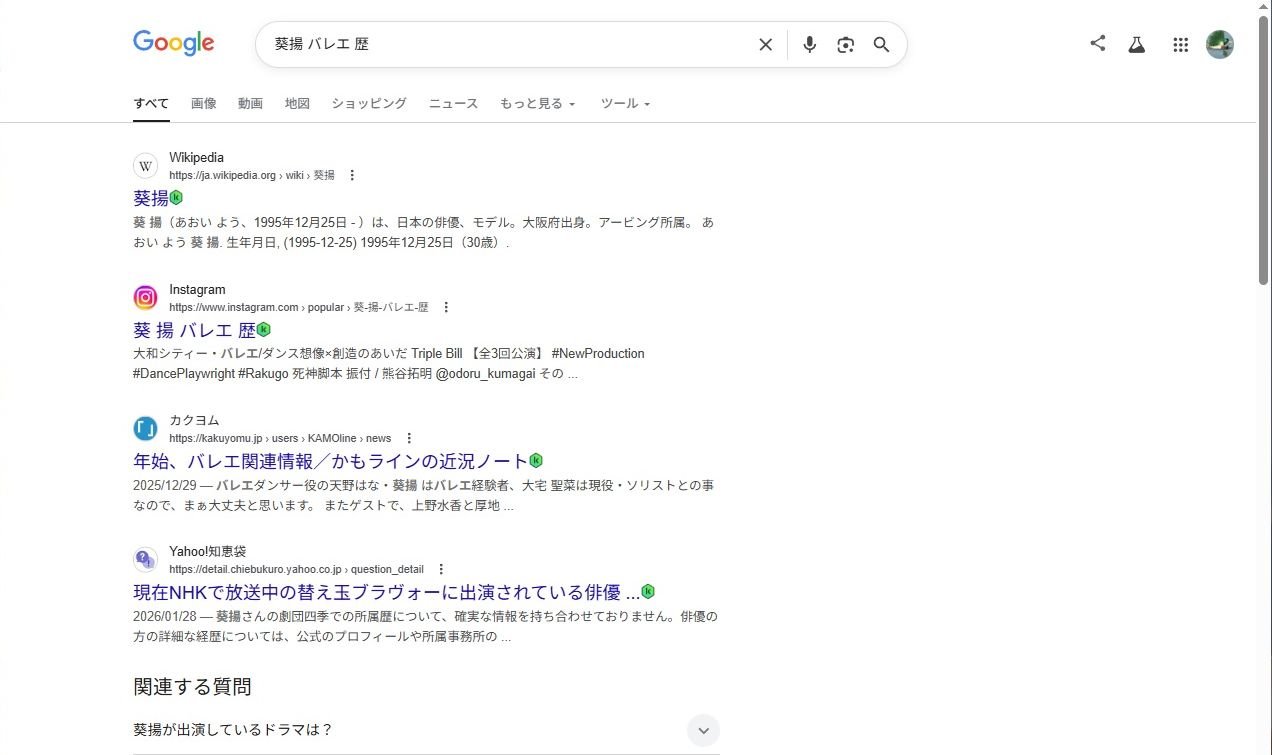Clear the search box with X icon
The height and width of the screenshot is (755, 1272).
pyautogui.click(x=765, y=45)
